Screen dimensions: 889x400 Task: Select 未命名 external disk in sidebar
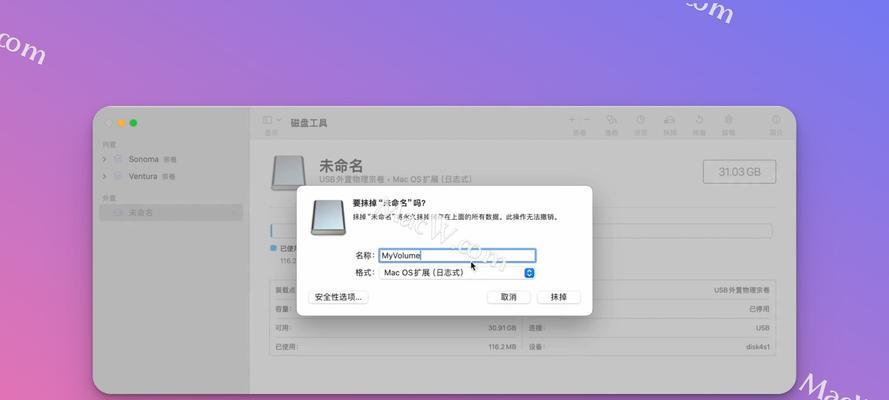(171, 212)
